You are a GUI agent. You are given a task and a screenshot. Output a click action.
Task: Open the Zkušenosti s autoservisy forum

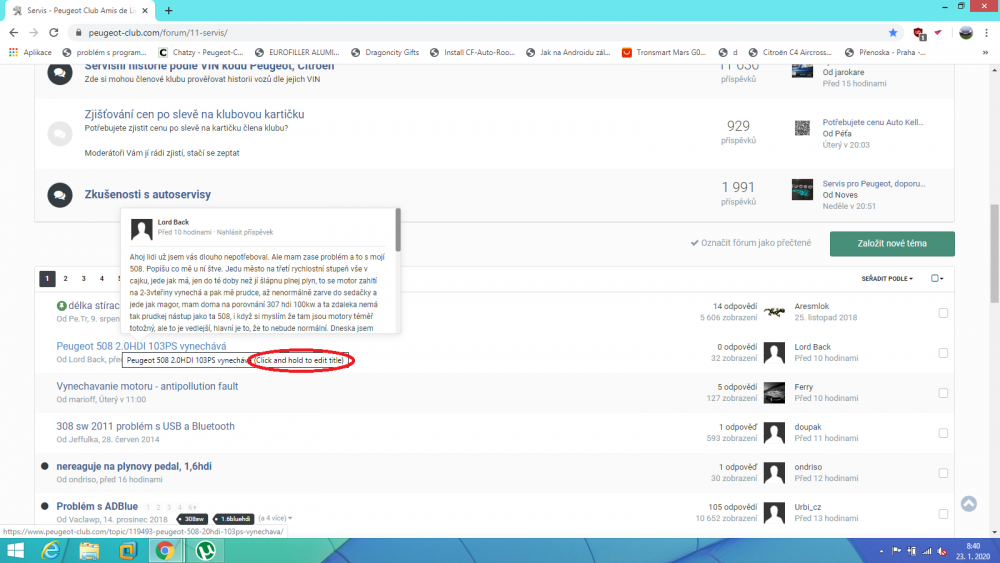(148, 194)
